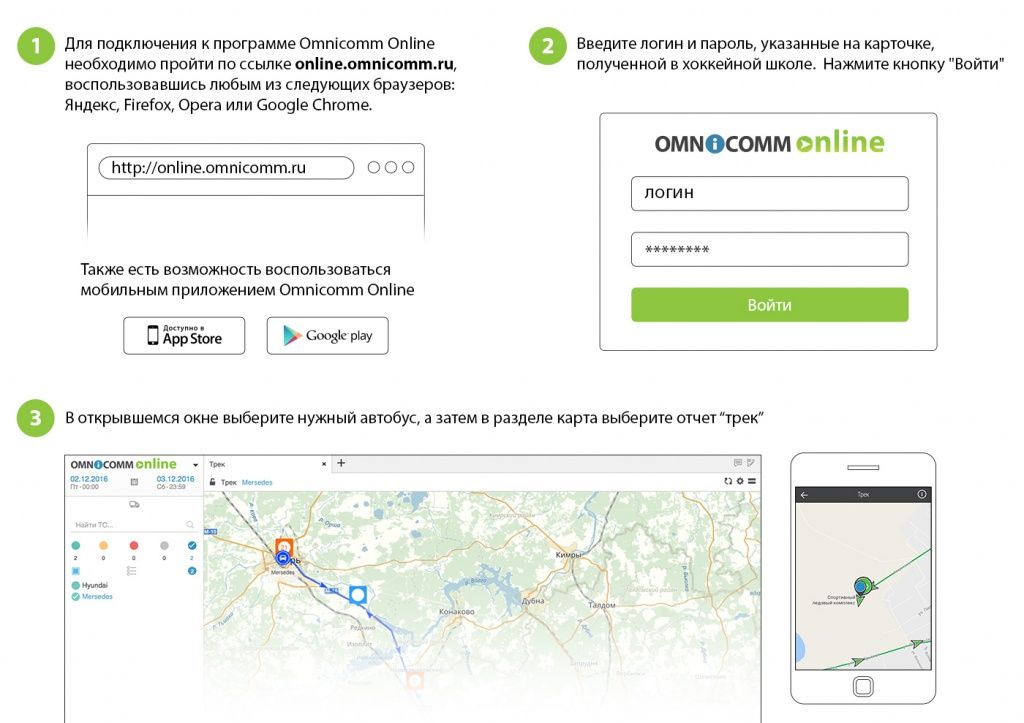Click the Талдом label on the map
The height and width of the screenshot is (723, 1024).
(x=601, y=605)
